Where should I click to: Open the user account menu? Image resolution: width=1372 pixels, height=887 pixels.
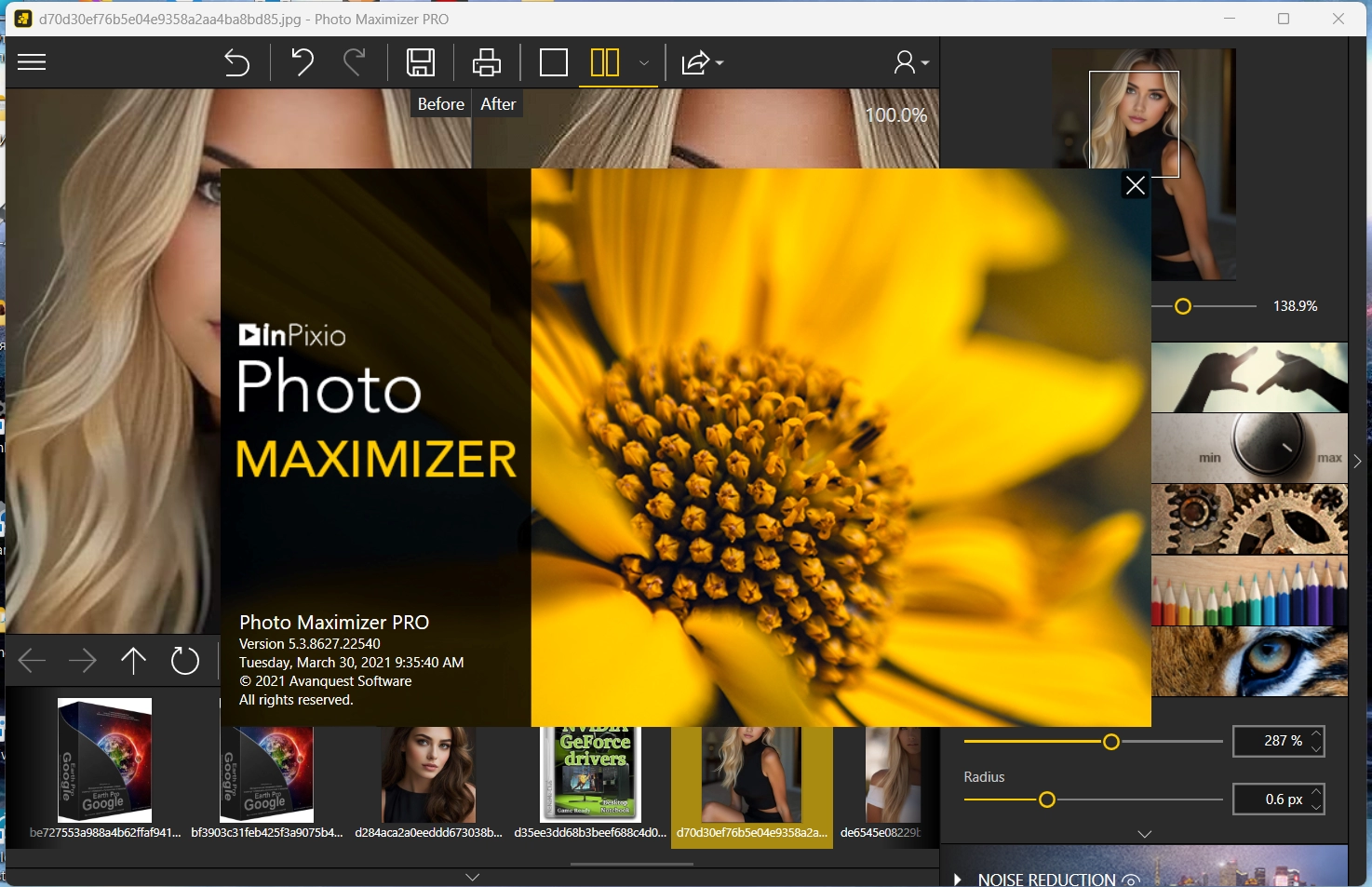coord(910,62)
